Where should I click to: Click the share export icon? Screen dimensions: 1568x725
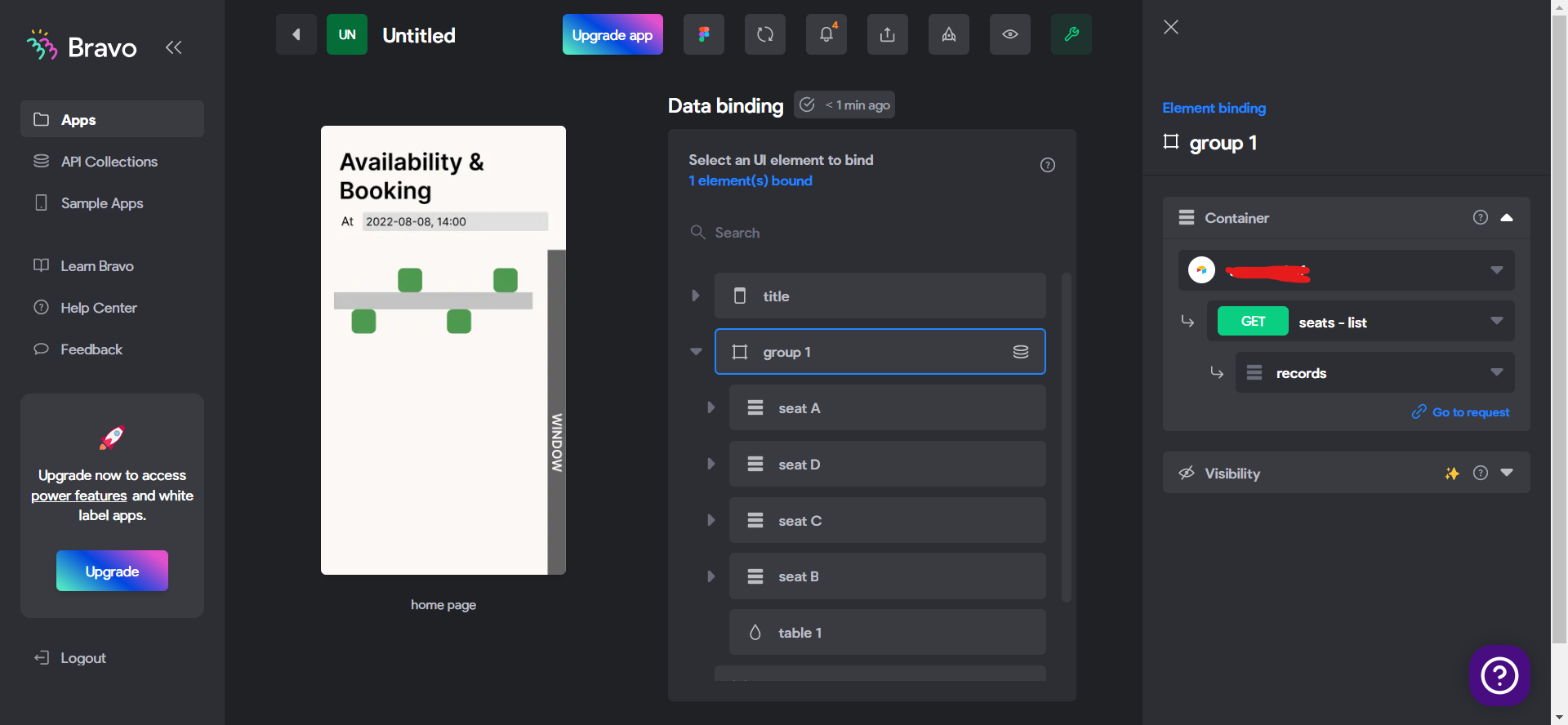[887, 34]
